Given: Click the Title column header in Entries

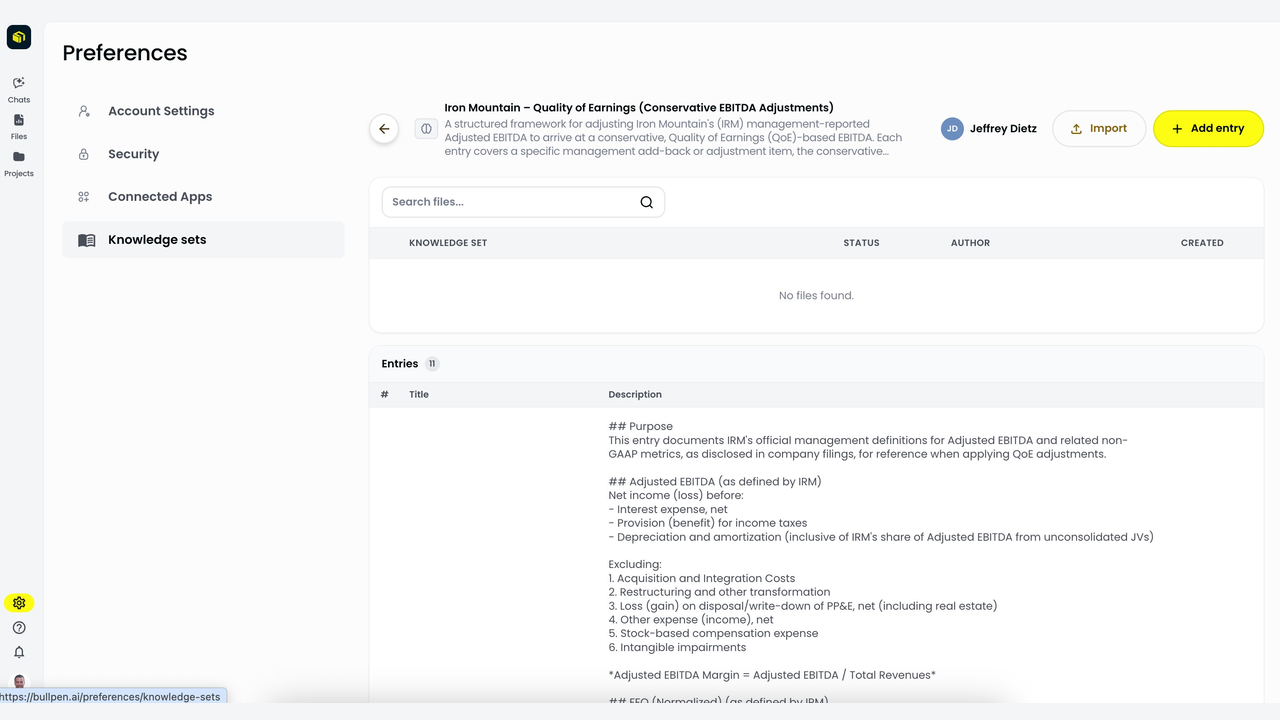Looking at the screenshot, I should click(419, 395).
